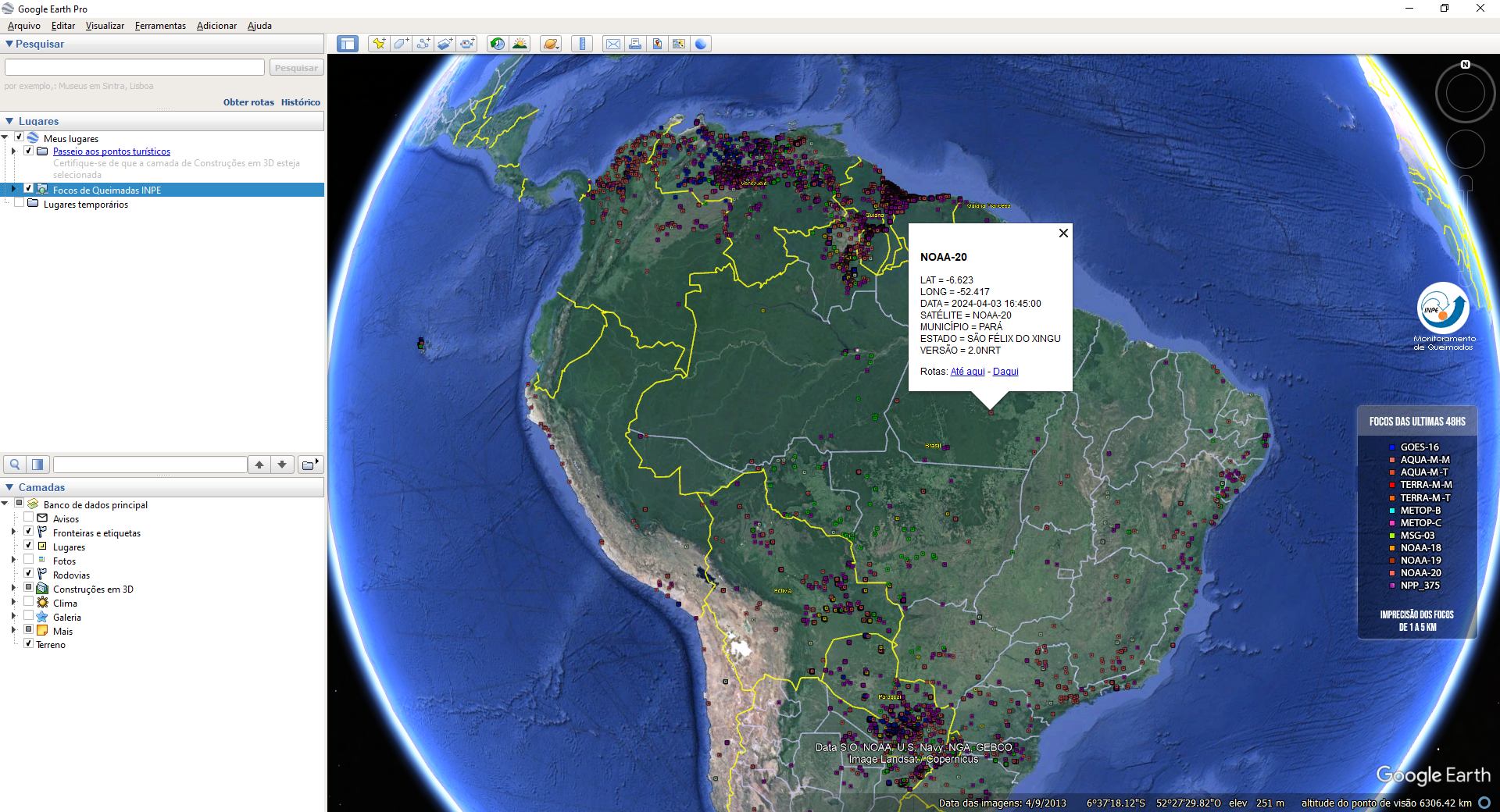1500x812 pixels.
Task: Open the Ferramentas menu
Action: (160, 26)
